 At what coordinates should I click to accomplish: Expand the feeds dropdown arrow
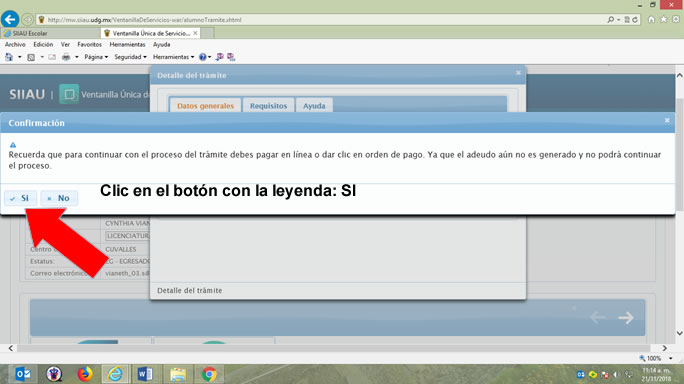coord(42,57)
